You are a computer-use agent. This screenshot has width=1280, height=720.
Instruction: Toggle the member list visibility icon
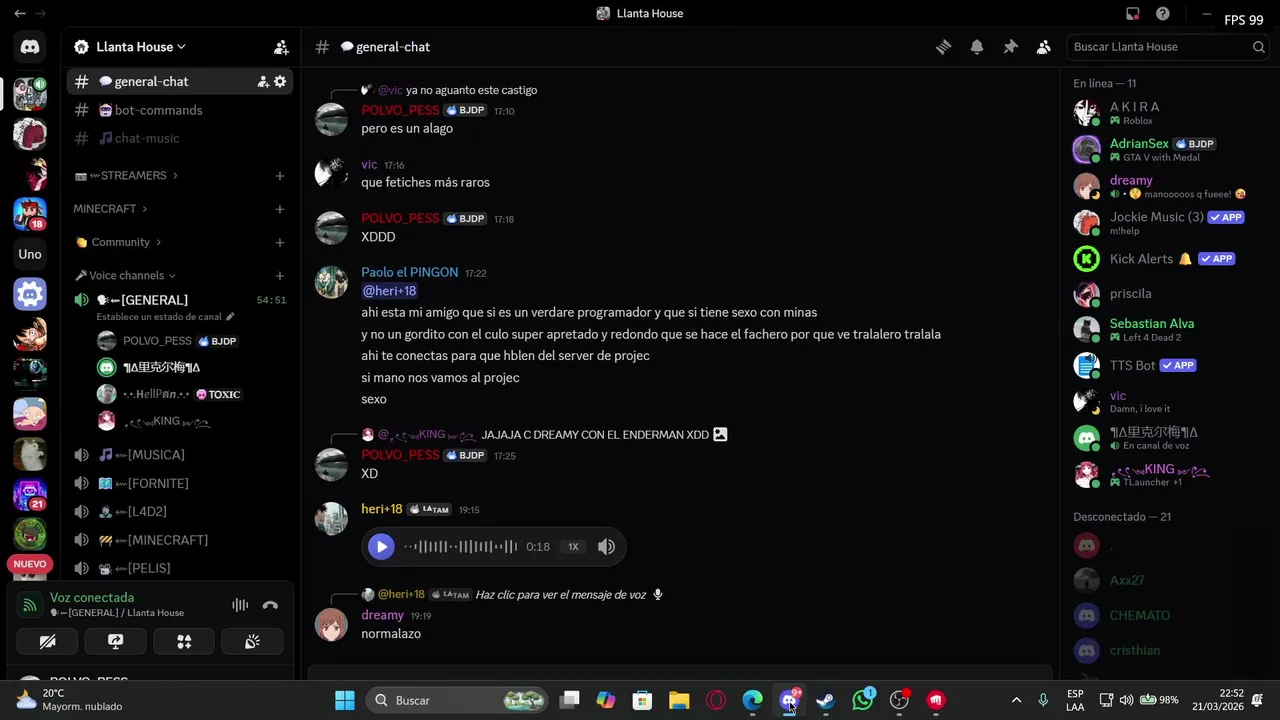click(x=1044, y=47)
